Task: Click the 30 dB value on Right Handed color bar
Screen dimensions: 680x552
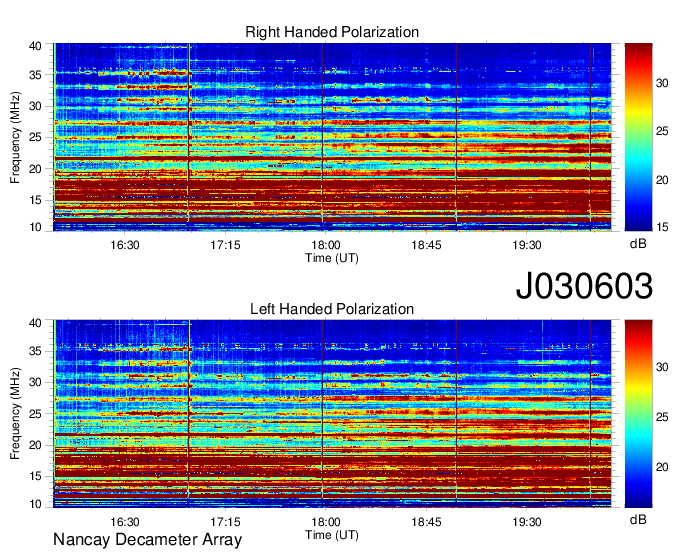Action: [x=662, y=83]
